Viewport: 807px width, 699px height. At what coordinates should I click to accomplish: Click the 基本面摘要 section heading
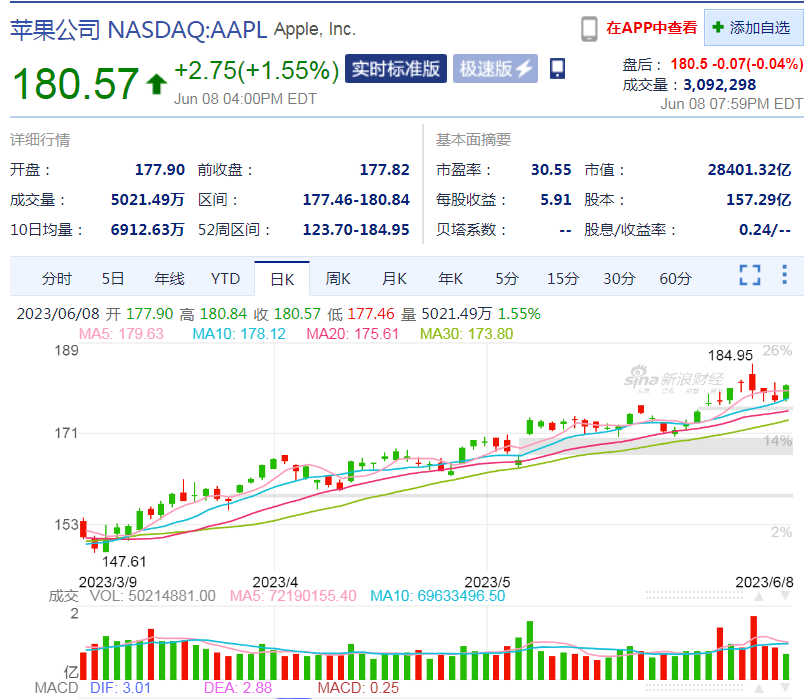click(473, 140)
